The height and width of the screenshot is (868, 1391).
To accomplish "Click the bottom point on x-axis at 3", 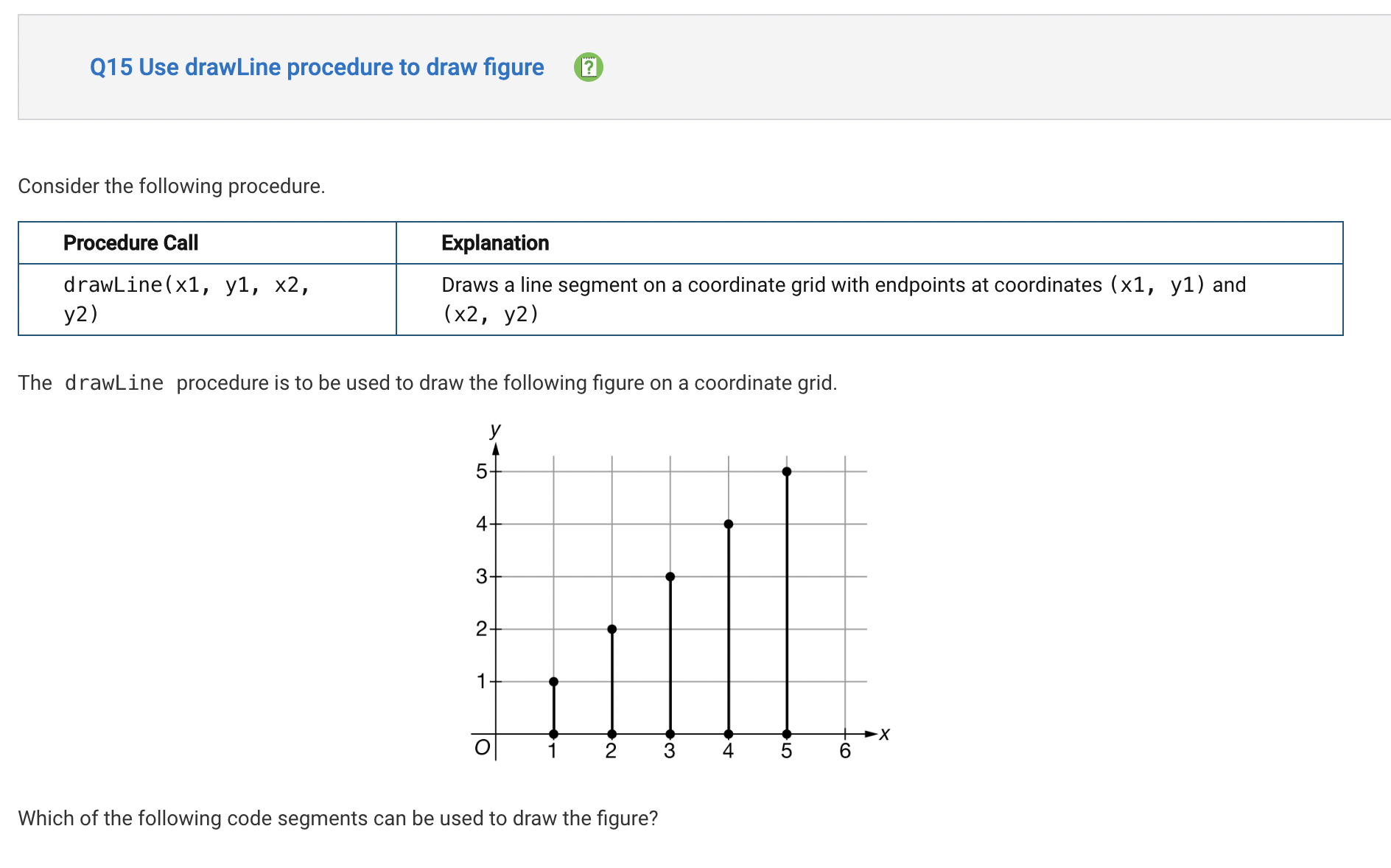I will pyautogui.click(x=670, y=734).
